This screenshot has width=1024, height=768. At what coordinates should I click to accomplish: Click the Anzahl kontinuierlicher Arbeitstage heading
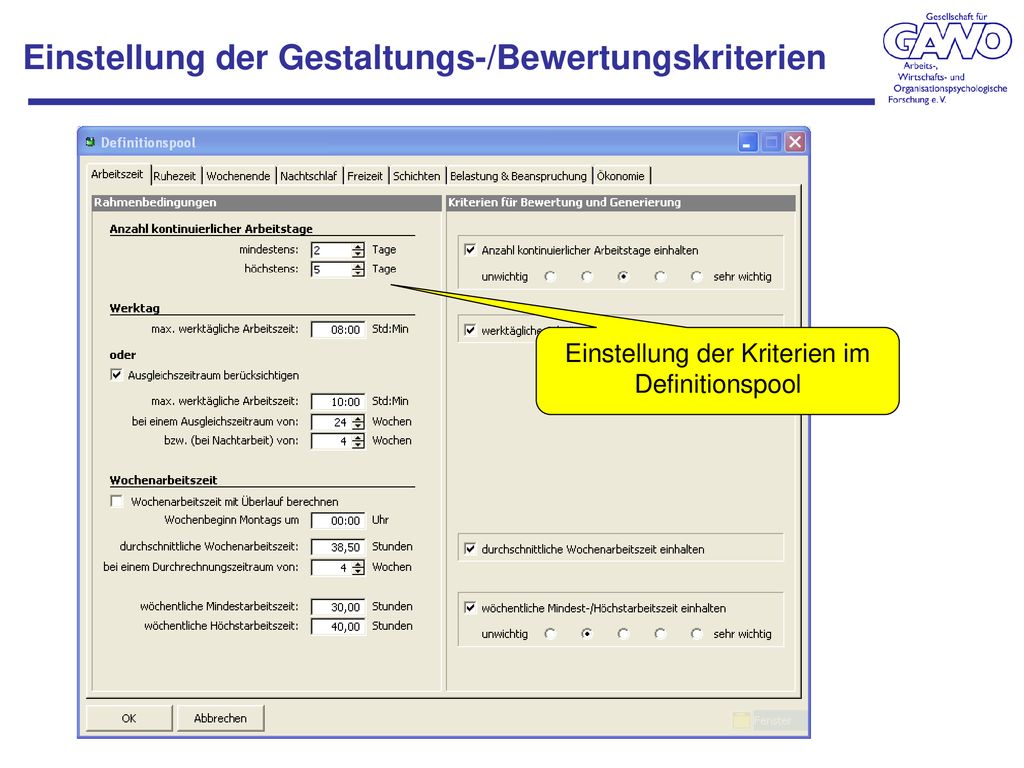tap(211, 229)
